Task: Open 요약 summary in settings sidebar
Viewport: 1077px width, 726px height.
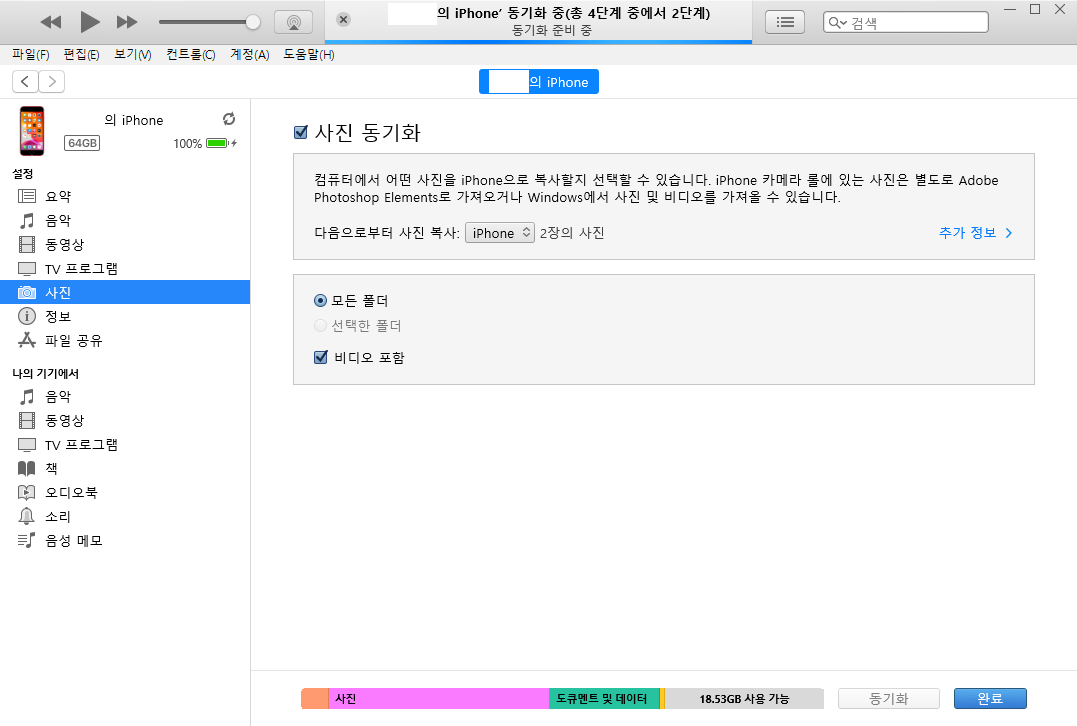Action: [x=125, y=196]
